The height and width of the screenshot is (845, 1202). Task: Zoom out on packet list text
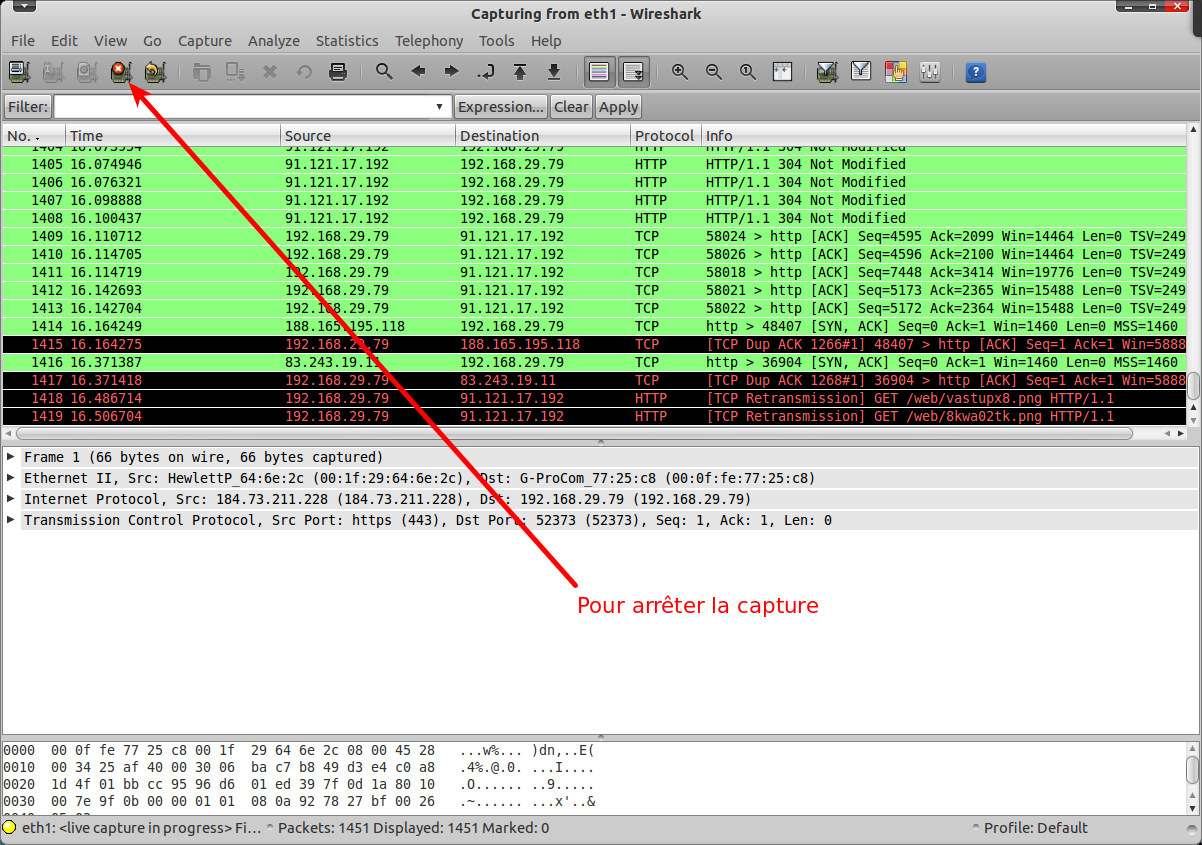point(714,72)
